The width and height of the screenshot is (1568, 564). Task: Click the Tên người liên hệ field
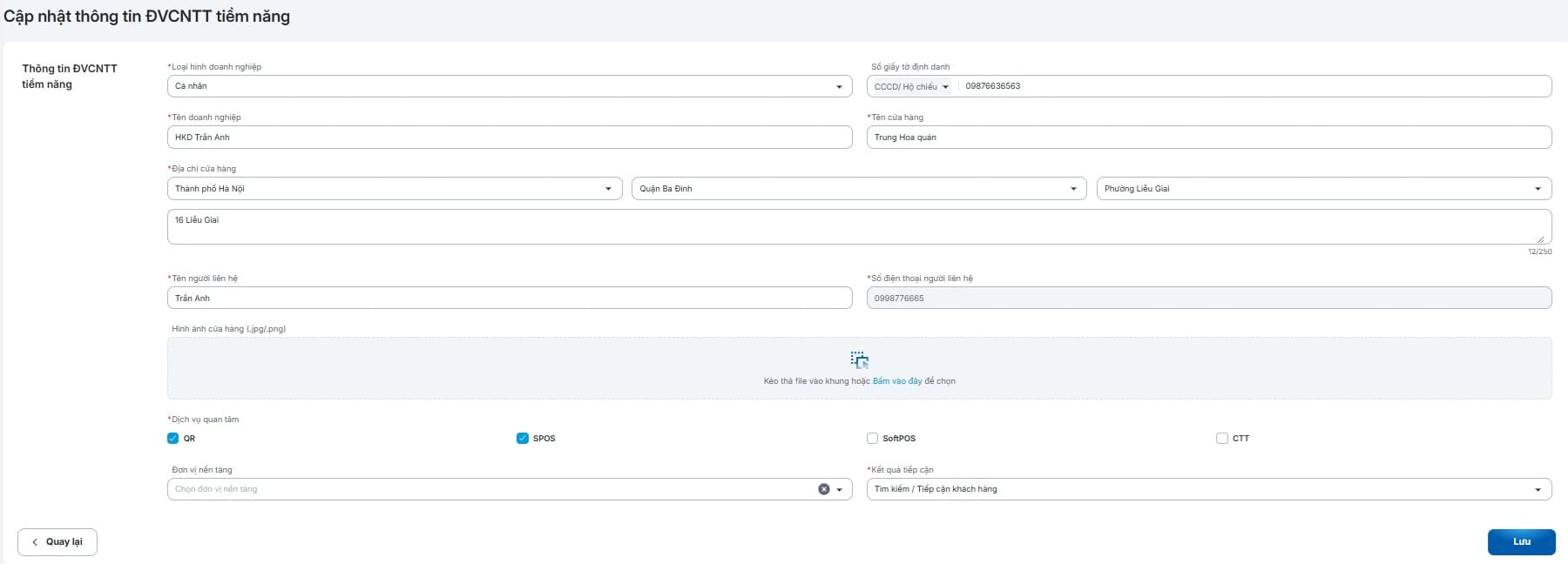point(509,299)
